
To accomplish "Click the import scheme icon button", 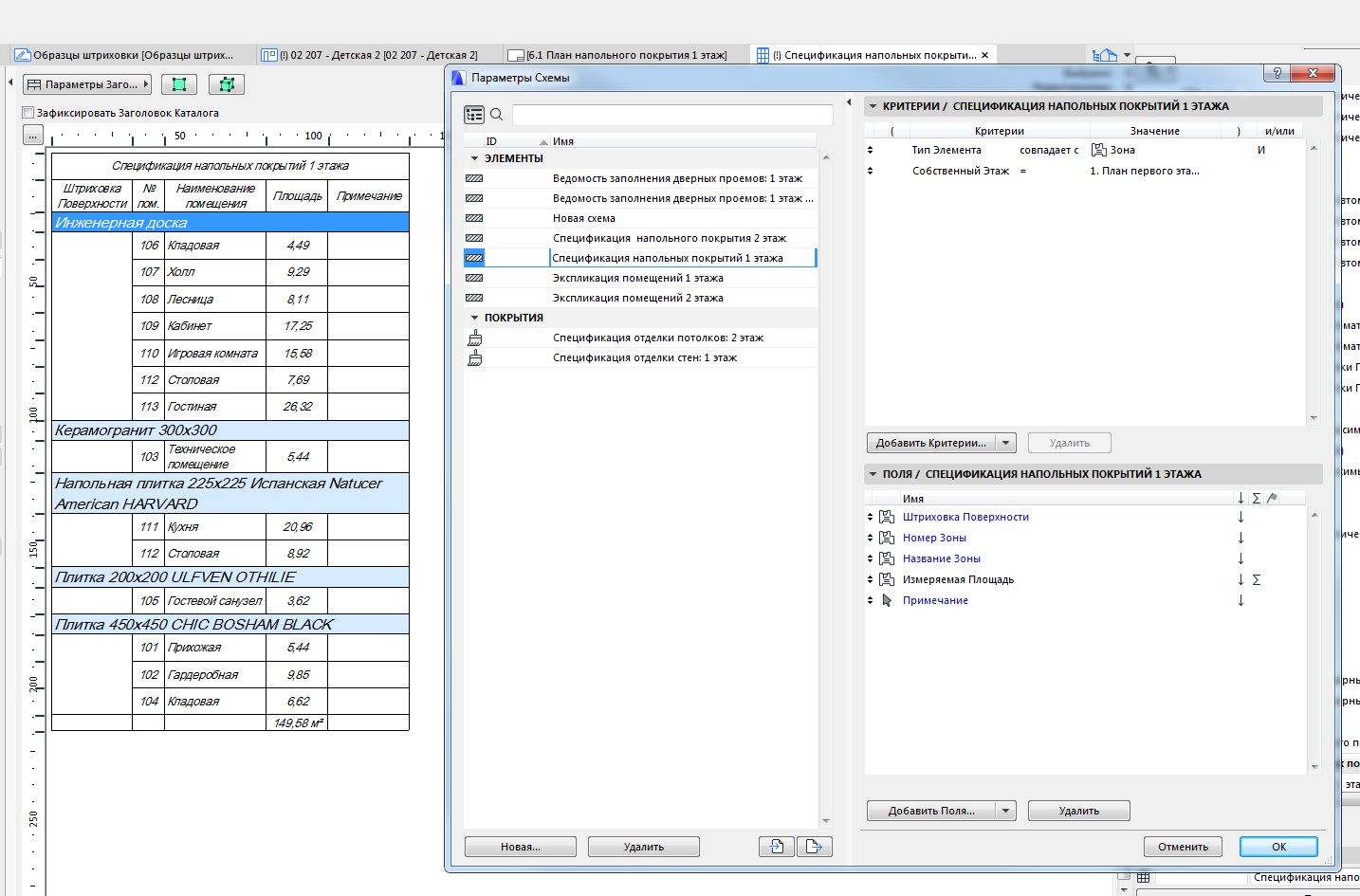I will [x=777, y=847].
